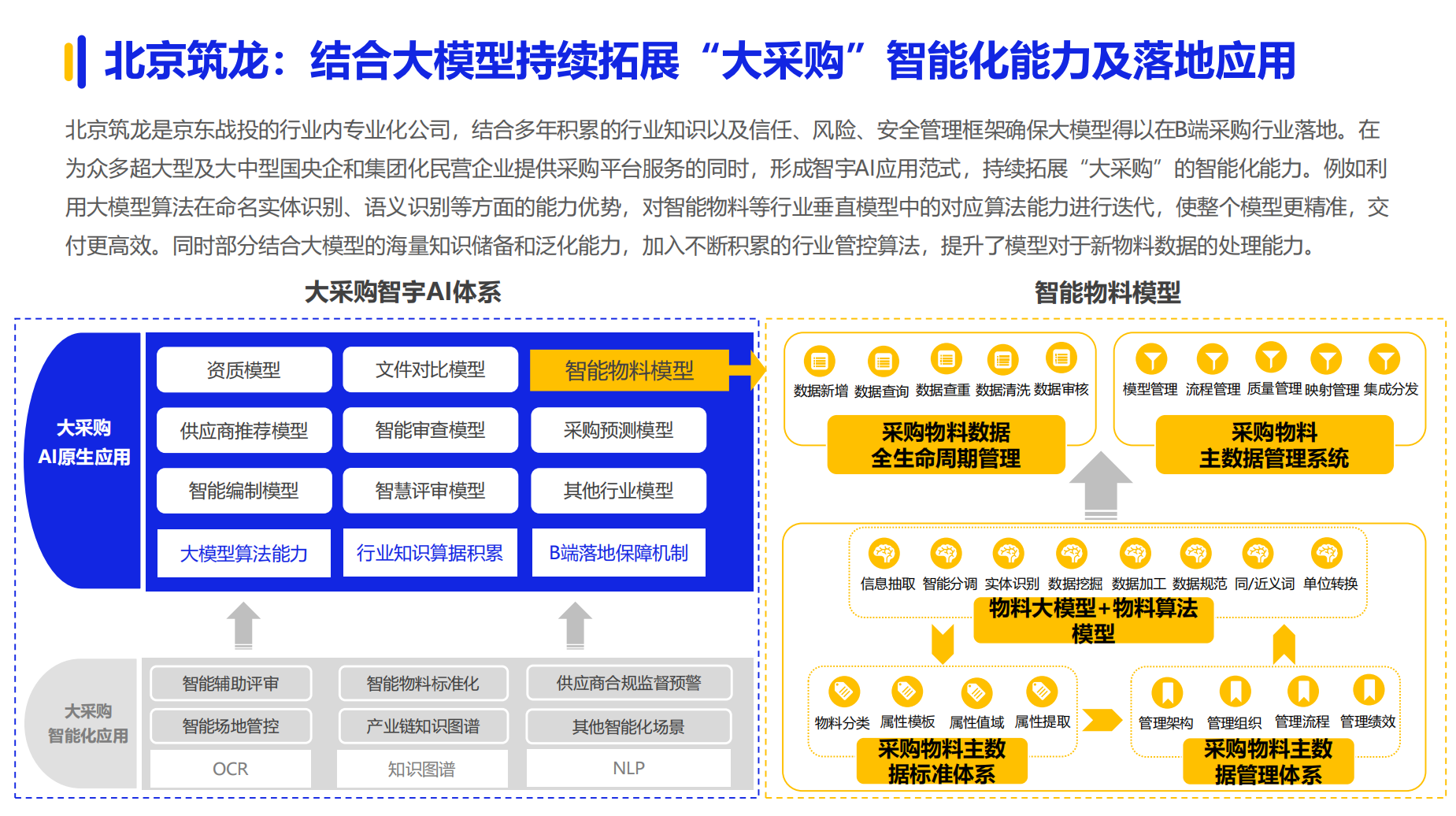Viewport: 1456px width, 816px height.
Task: Click the 数据新增 icon
Action: 820,362
